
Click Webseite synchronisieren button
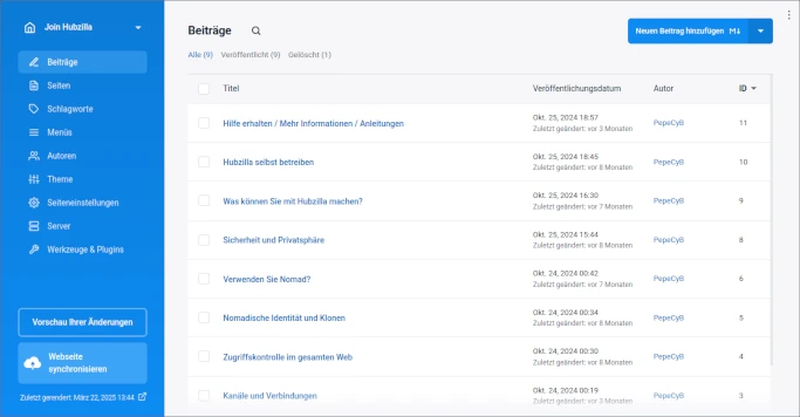pyautogui.click(x=82, y=363)
